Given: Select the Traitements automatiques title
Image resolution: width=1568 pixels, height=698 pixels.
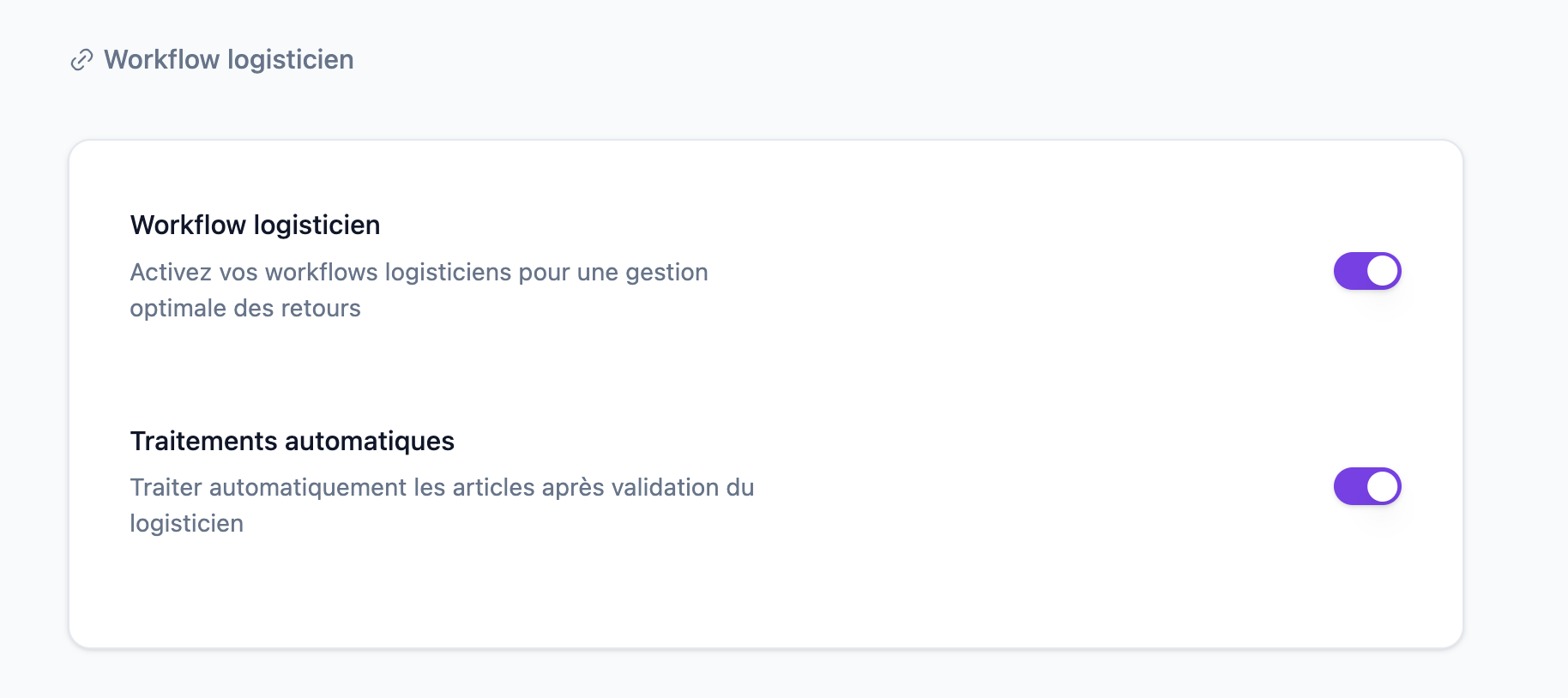Looking at the screenshot, I should tap(292, 441).
